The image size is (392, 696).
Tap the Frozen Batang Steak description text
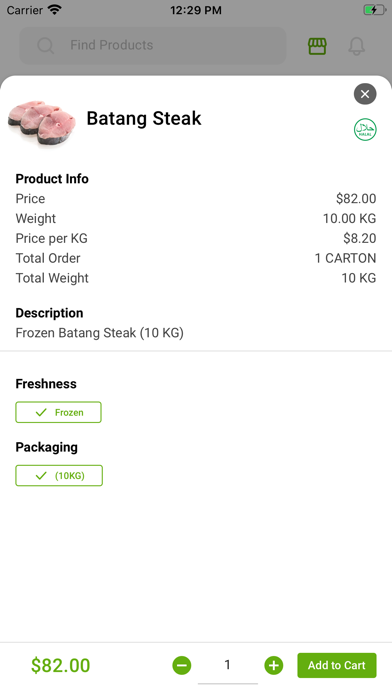coord(99,333)
